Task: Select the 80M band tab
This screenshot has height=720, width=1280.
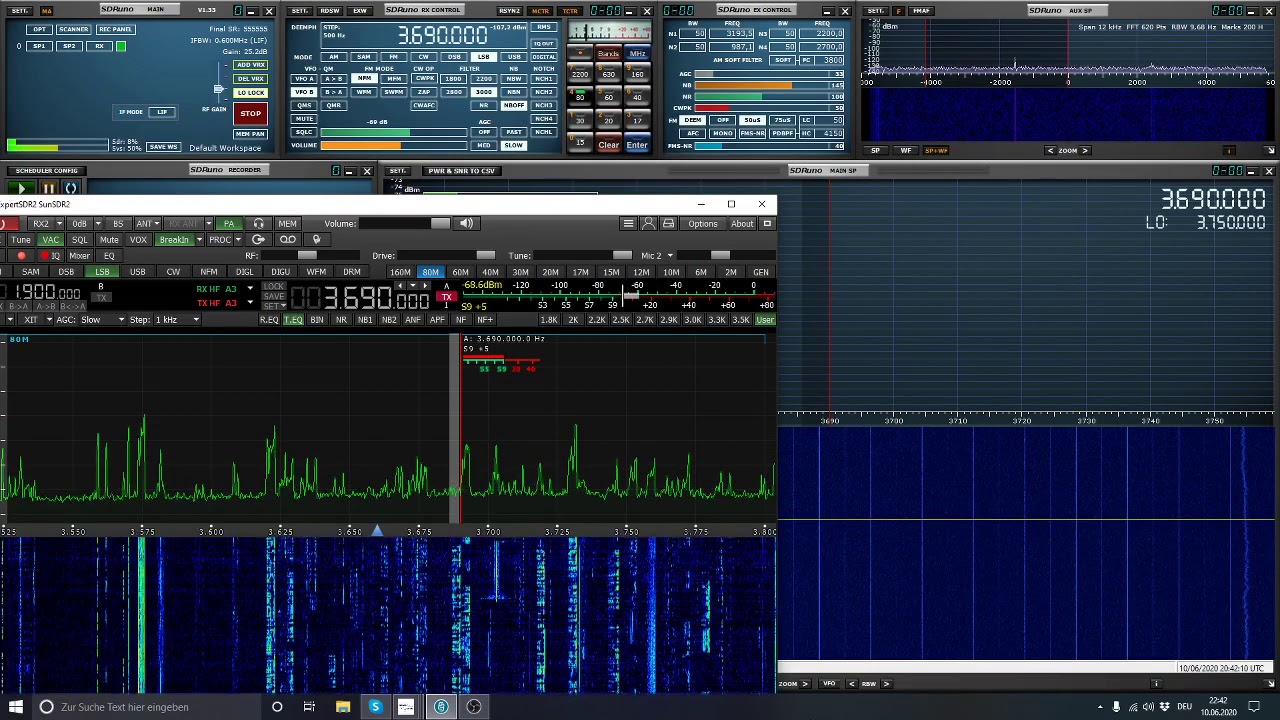Action: click(x=430, y=272)
